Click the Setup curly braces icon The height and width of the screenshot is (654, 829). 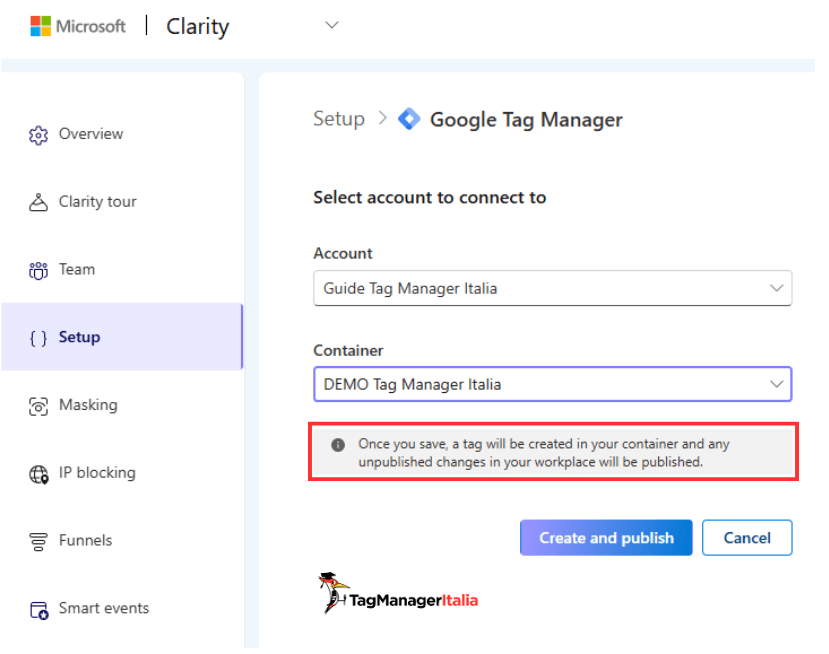38,338
